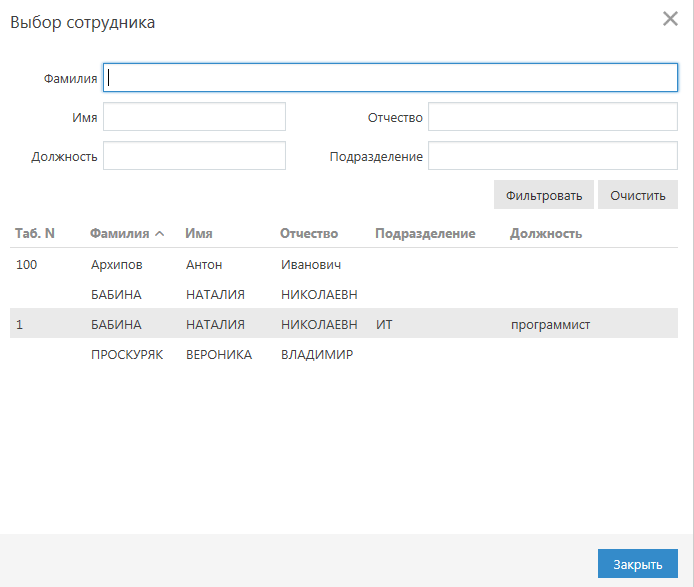
Task: Toggle sort arrow on Фамилия column
Action: click(158, 234)
